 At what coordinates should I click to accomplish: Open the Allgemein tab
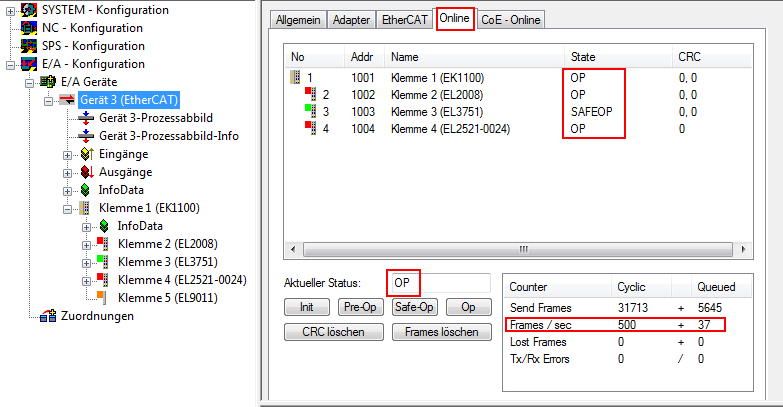[x=299, y=19]
